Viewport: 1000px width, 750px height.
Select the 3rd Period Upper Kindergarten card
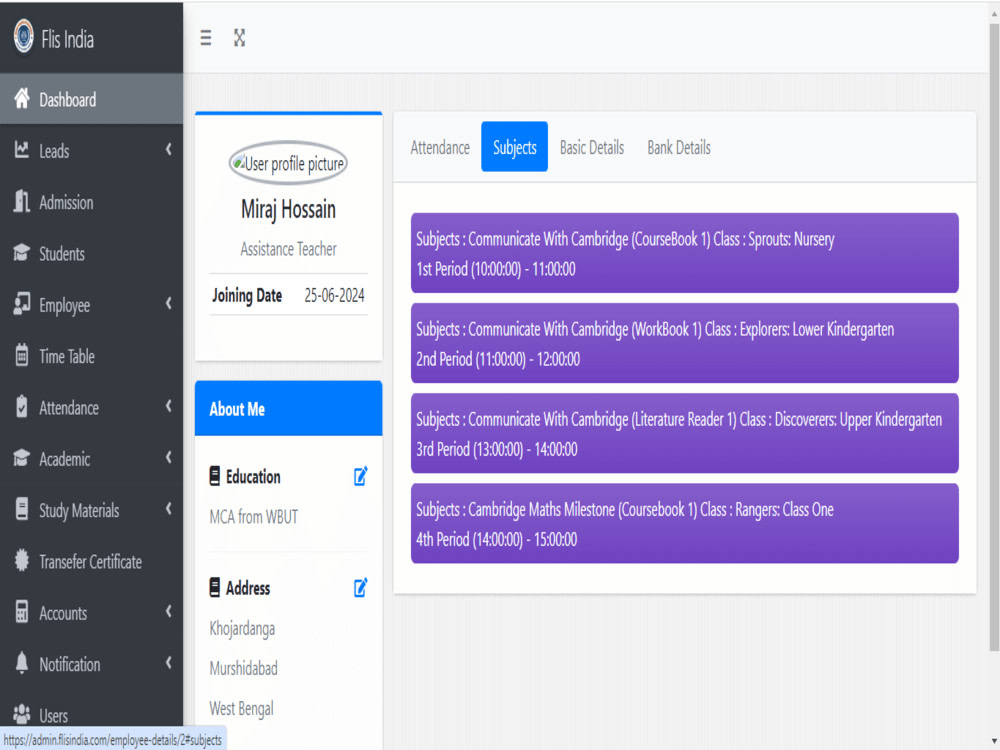[x=684, y=433]
